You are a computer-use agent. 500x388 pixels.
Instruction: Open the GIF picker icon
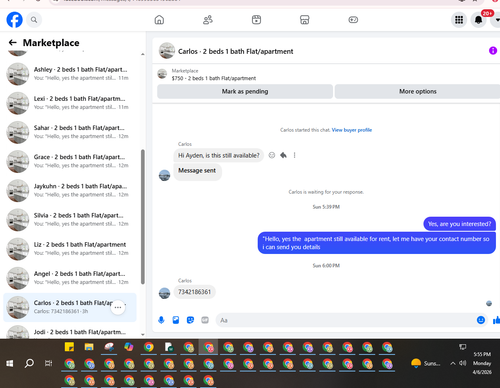205,320
